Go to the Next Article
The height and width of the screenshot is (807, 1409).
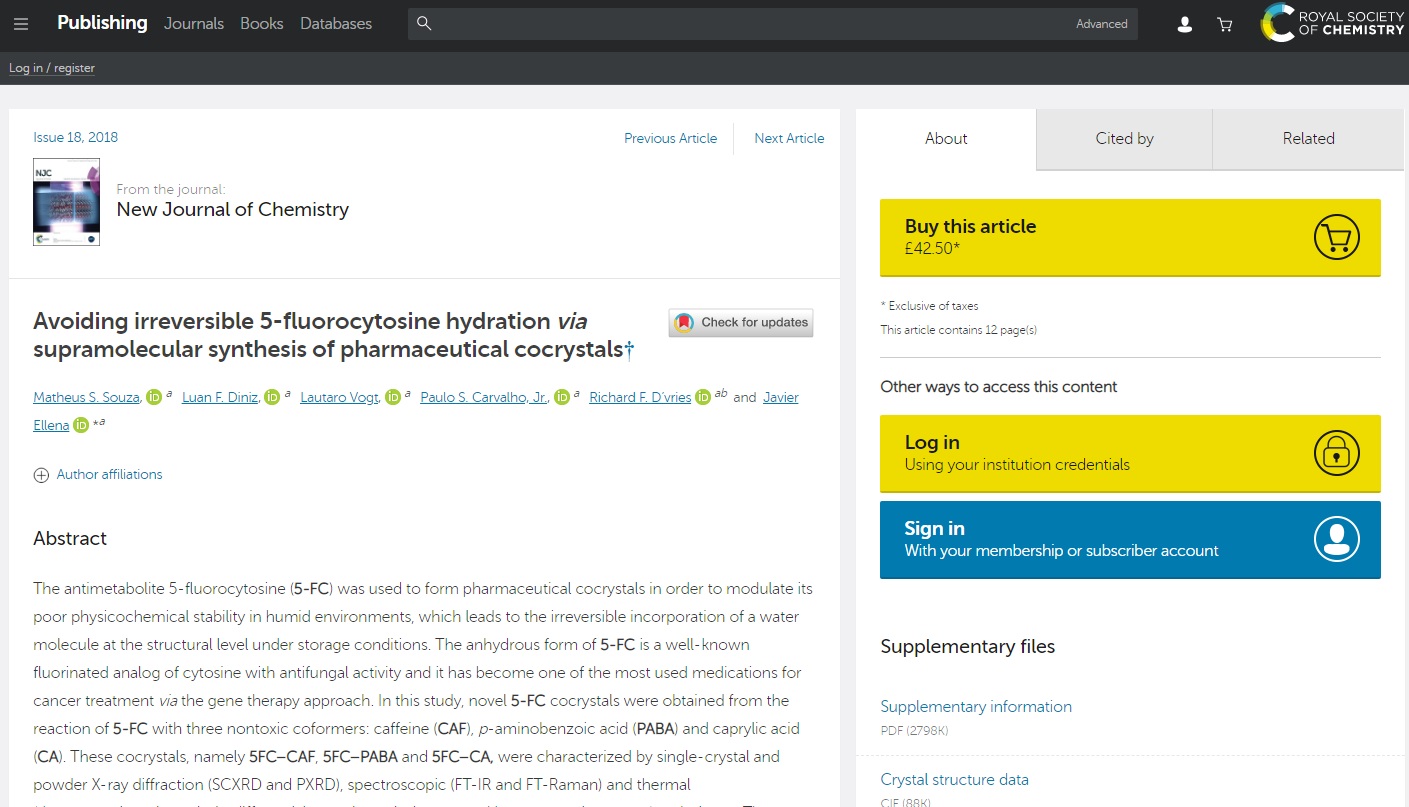[789, 139]
